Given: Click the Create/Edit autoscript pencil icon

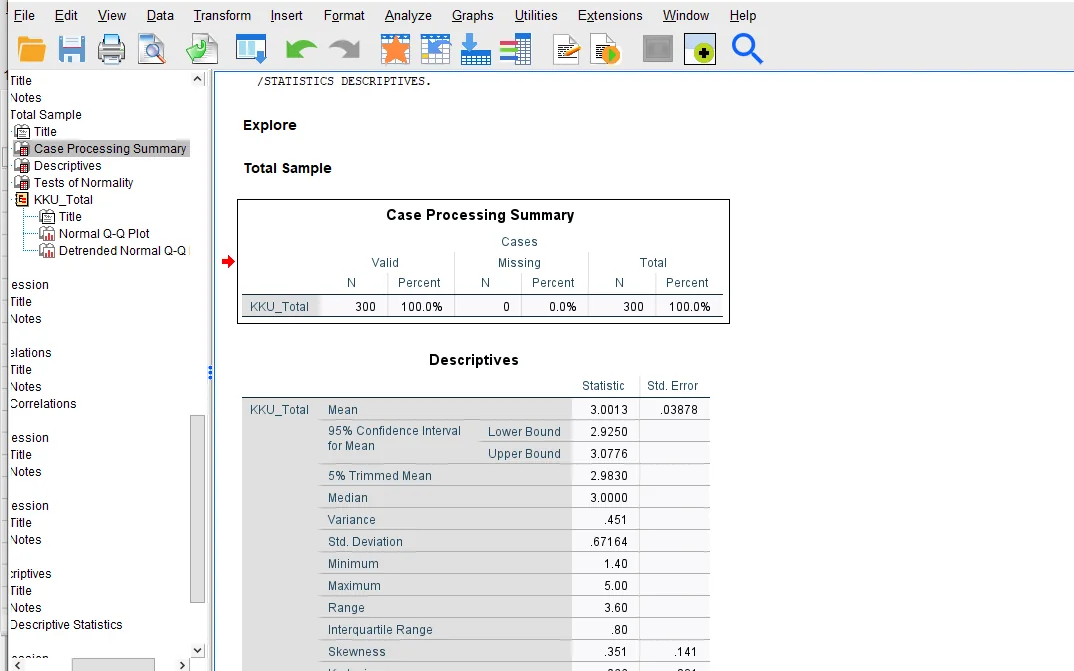Looking at the screenshot, I should point(566,50).
